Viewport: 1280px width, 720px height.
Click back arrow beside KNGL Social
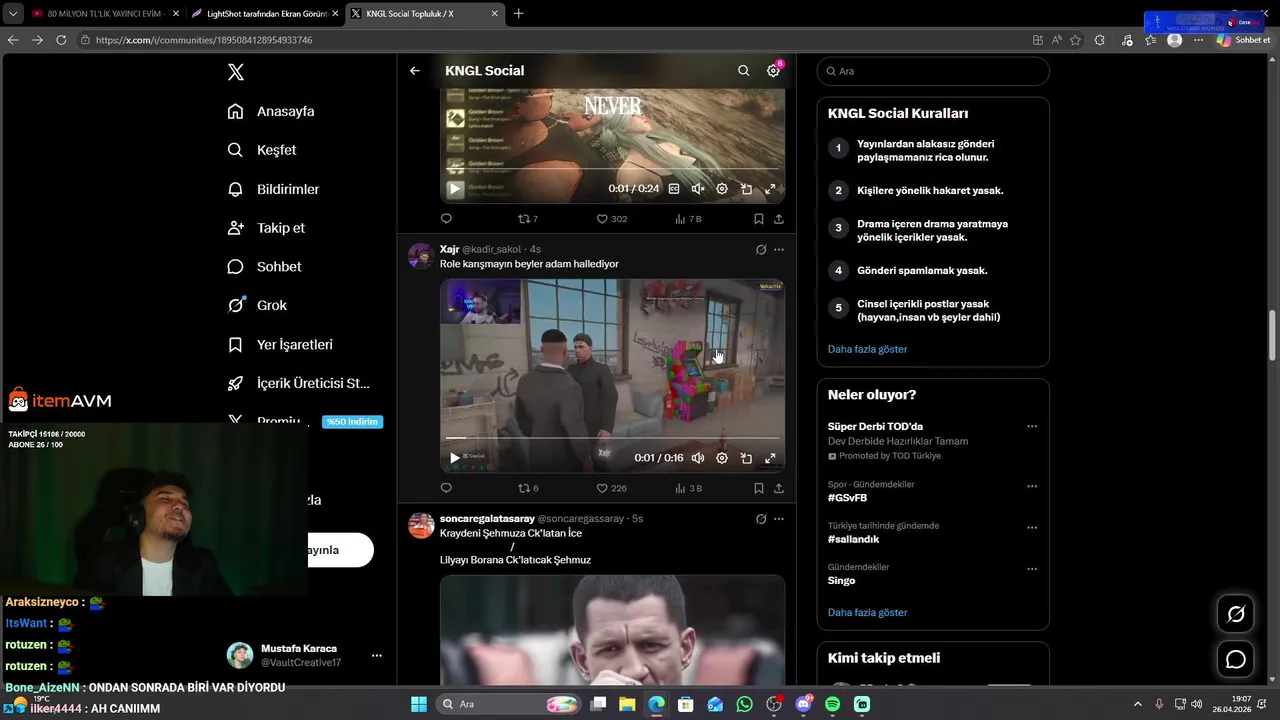click(415, 71)
